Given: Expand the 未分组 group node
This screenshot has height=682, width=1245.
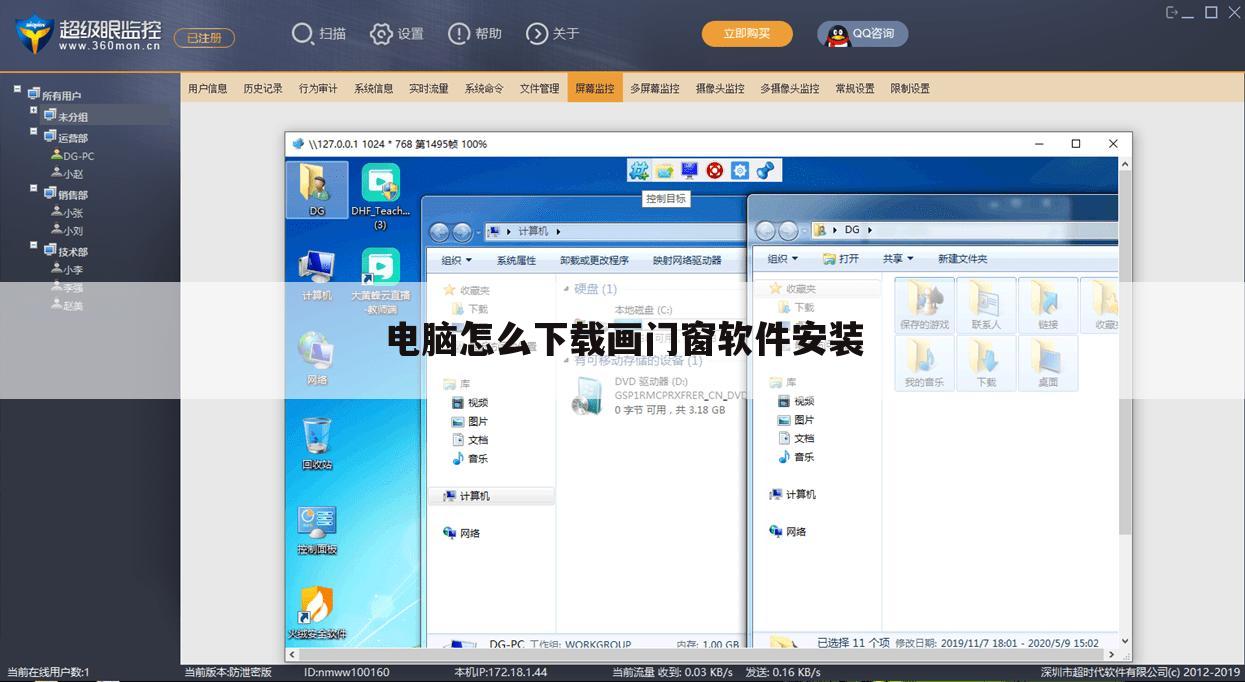Looking at the screenshot, I should 33,111.
